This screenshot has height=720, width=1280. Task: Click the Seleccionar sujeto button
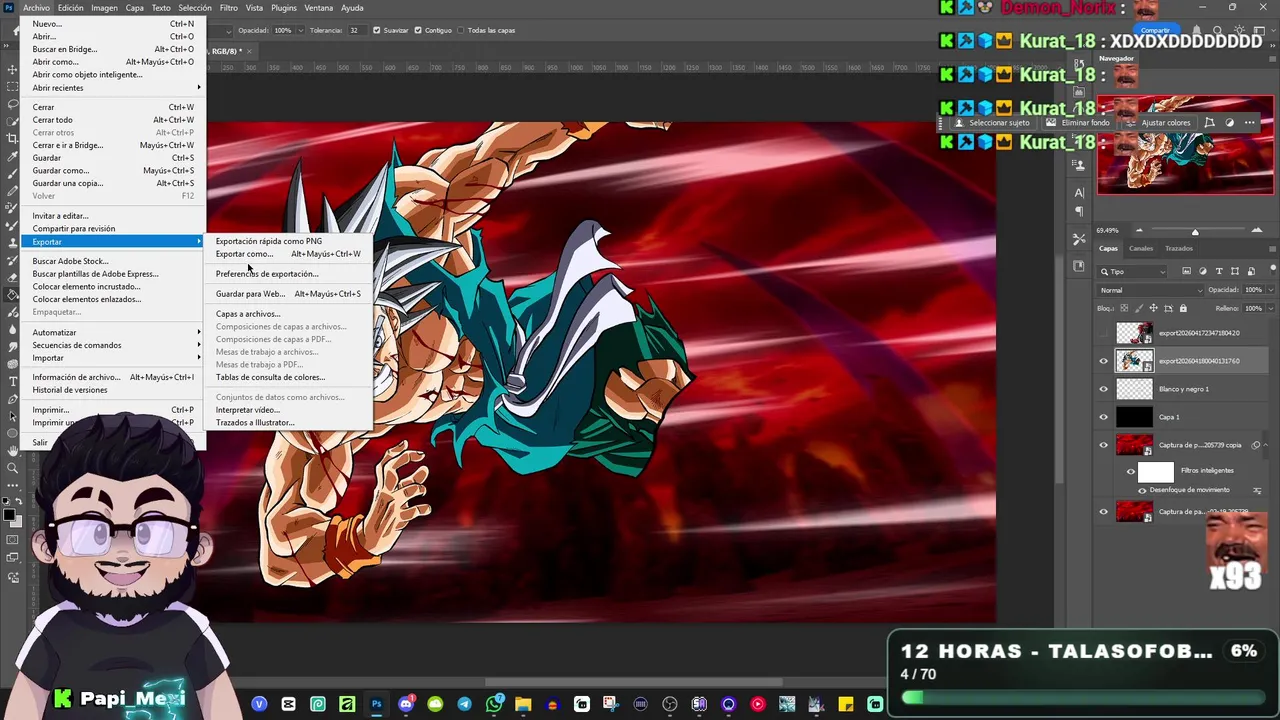(992, 123)
